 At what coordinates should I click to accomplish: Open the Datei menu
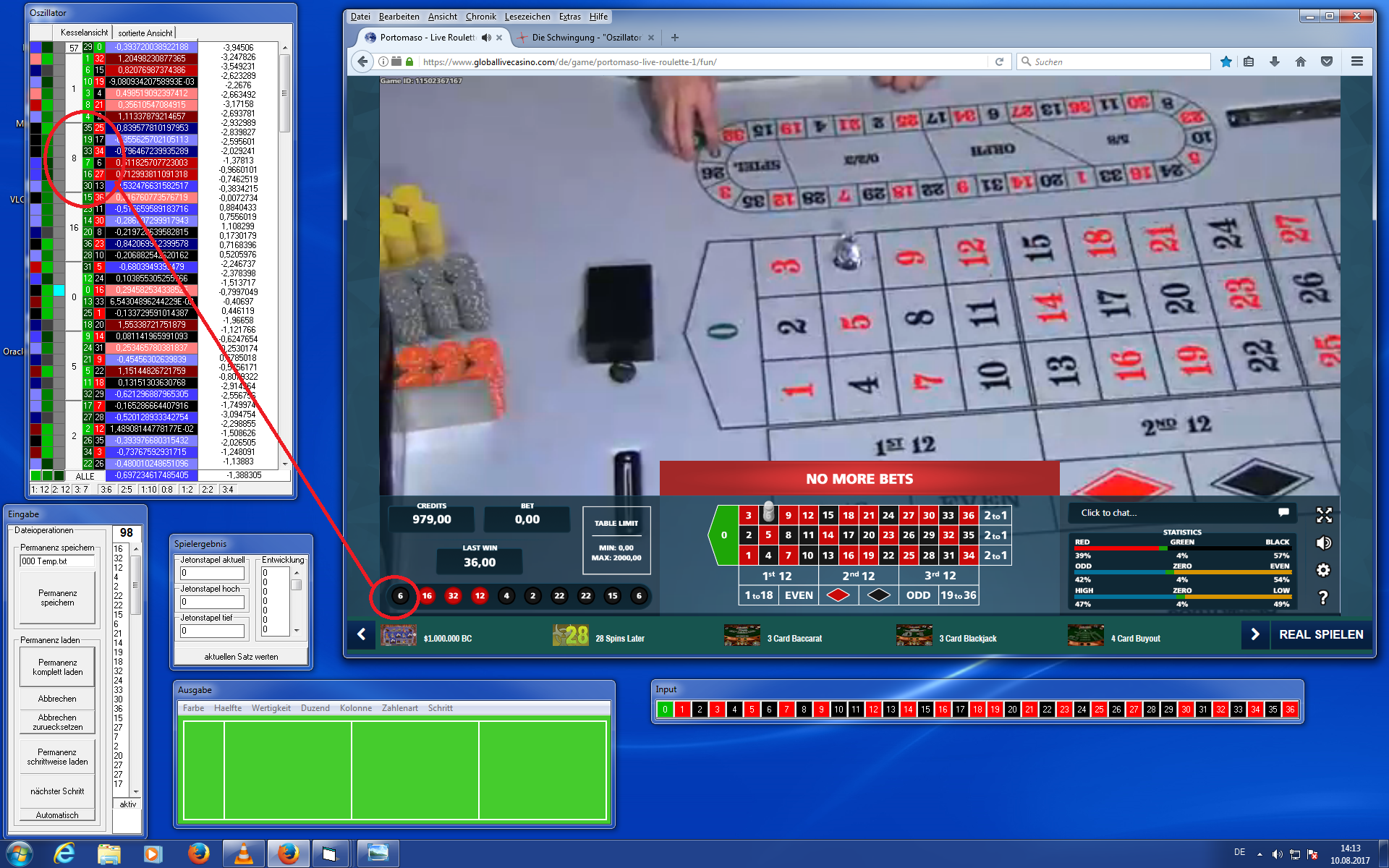tap(360, 17)
